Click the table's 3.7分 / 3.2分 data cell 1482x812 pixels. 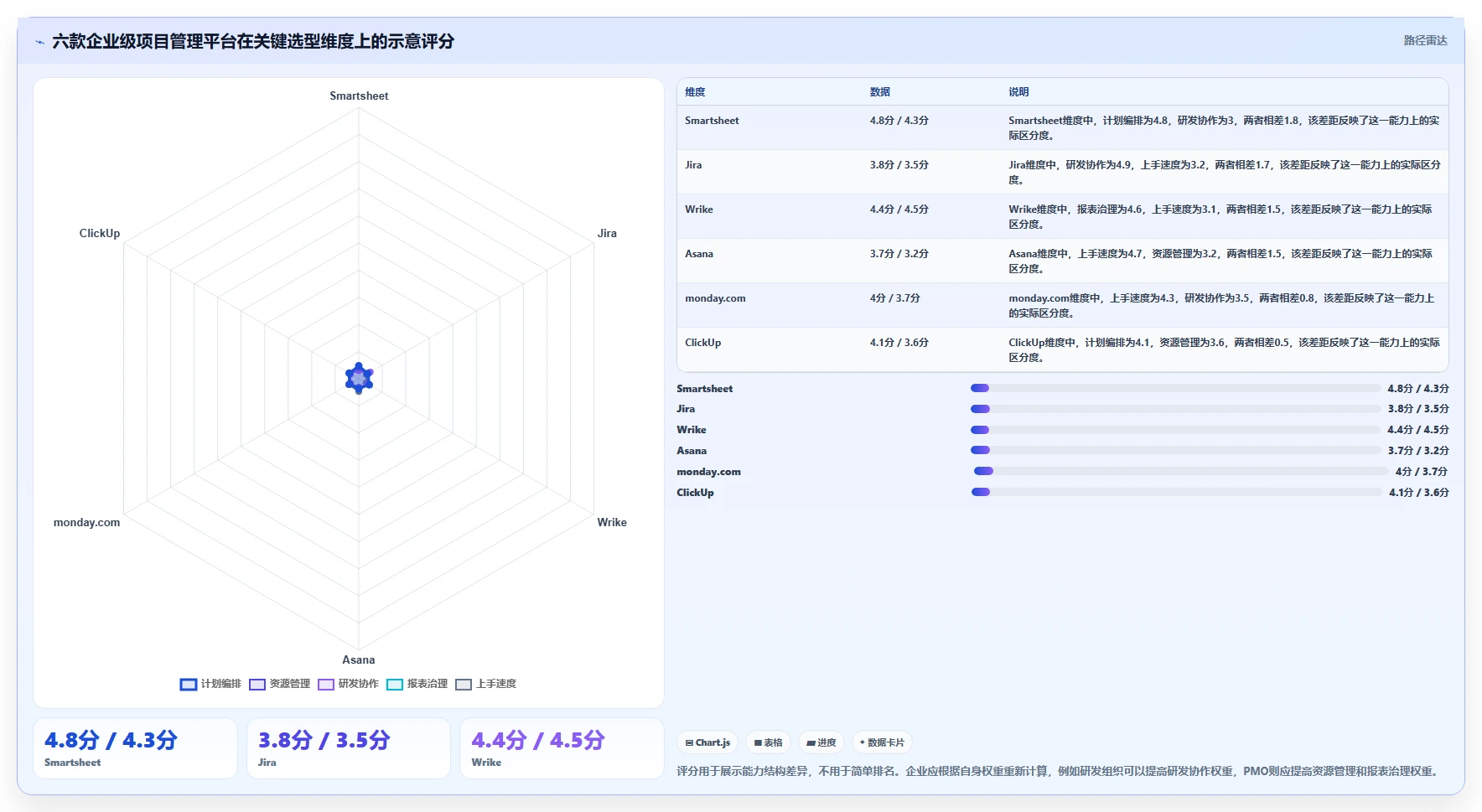899,254
